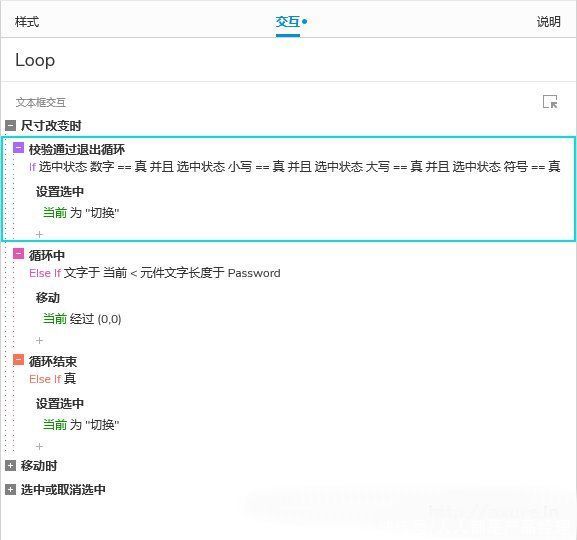Switch to the 样式 tab
Screen dimensions: 577x540
pos(27,21)
